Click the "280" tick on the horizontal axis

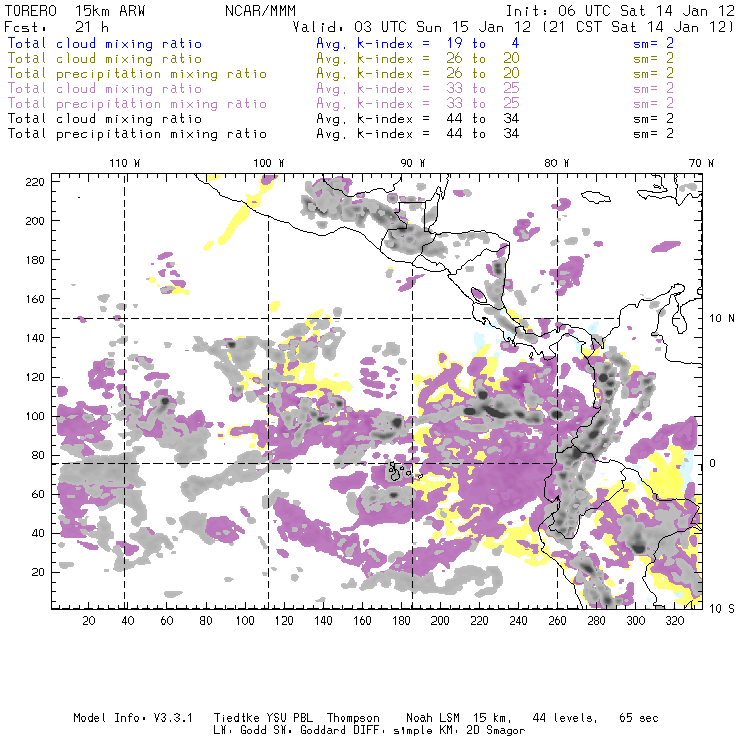click(x=597, y=621)
